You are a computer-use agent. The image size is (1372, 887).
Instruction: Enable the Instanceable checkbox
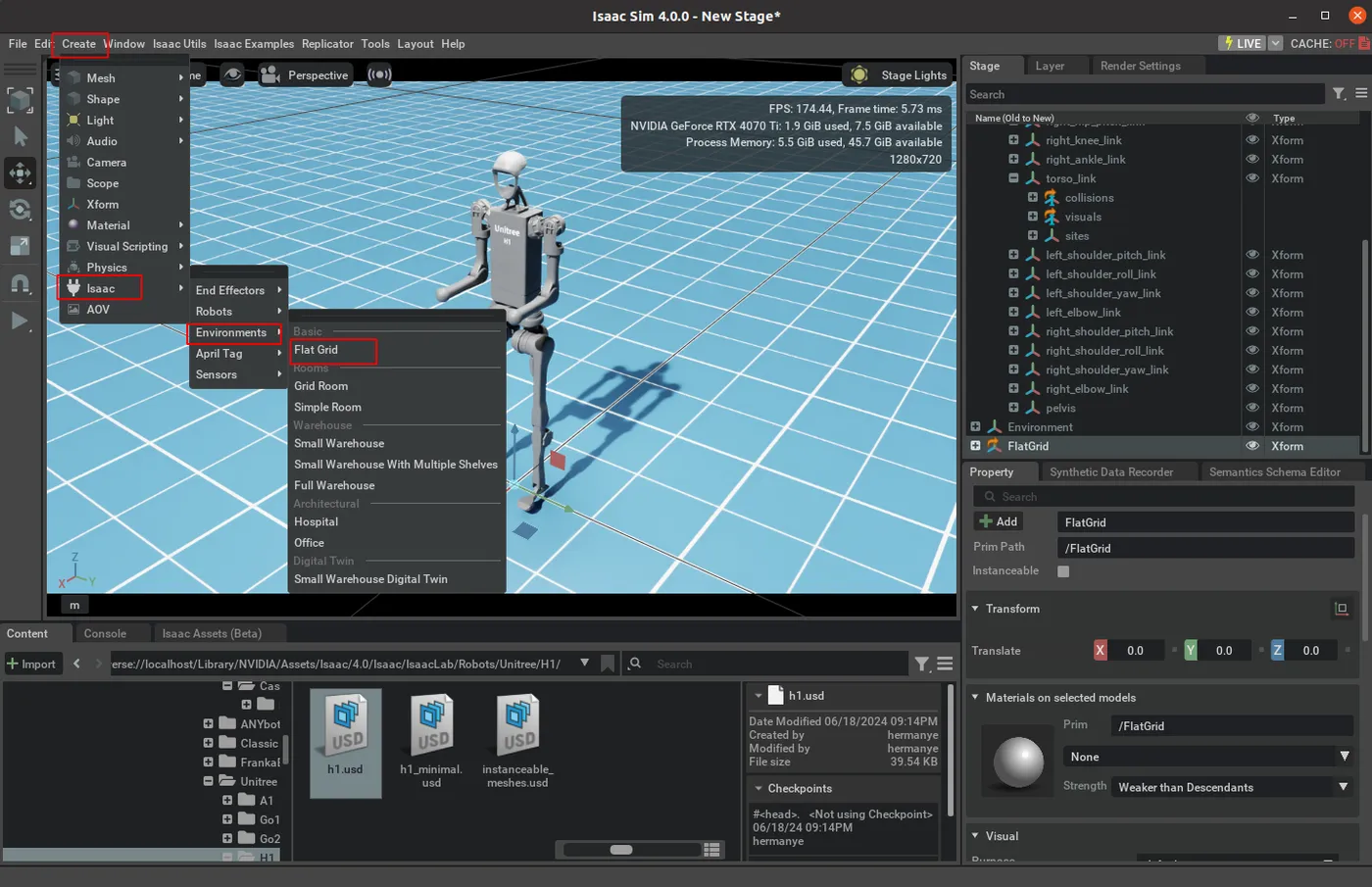[x=1063, y=571]
